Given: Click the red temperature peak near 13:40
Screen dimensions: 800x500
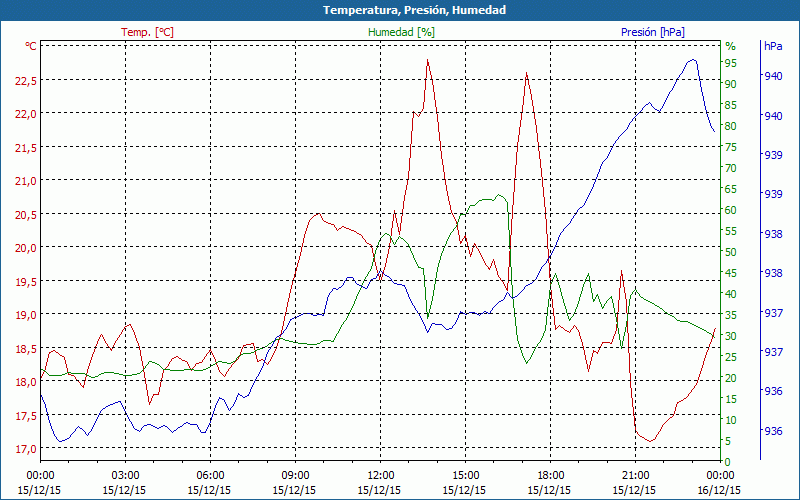Looking at the screenshot, I should pyautogui.click(x=428, y=60).
